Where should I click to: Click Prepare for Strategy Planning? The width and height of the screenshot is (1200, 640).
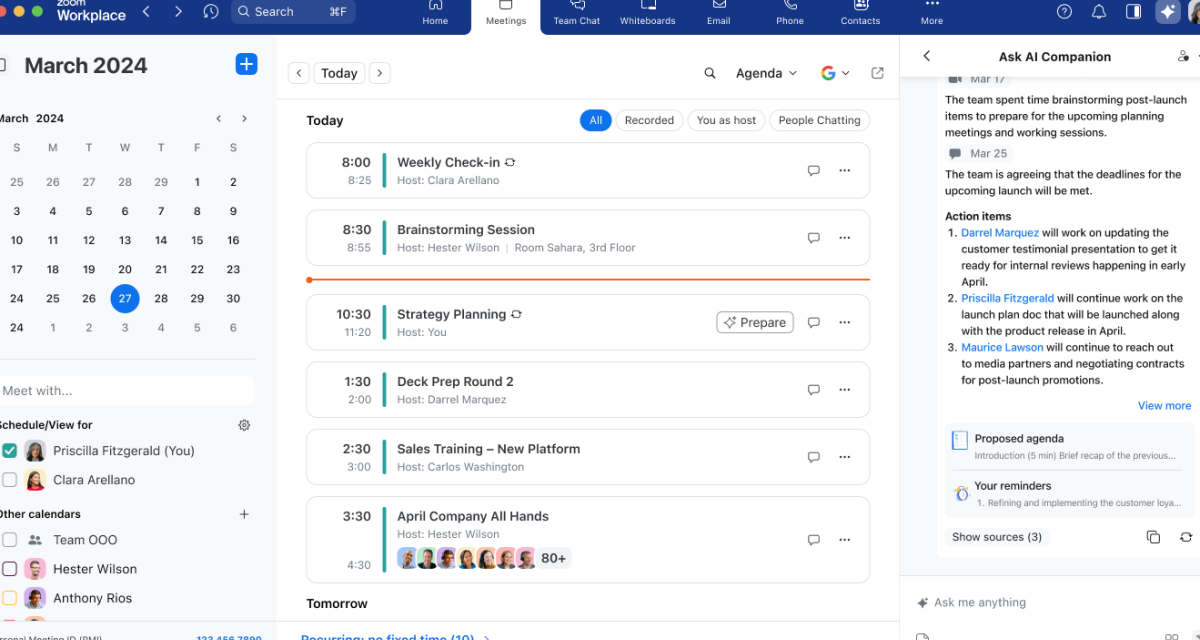(x=755, y=322)
